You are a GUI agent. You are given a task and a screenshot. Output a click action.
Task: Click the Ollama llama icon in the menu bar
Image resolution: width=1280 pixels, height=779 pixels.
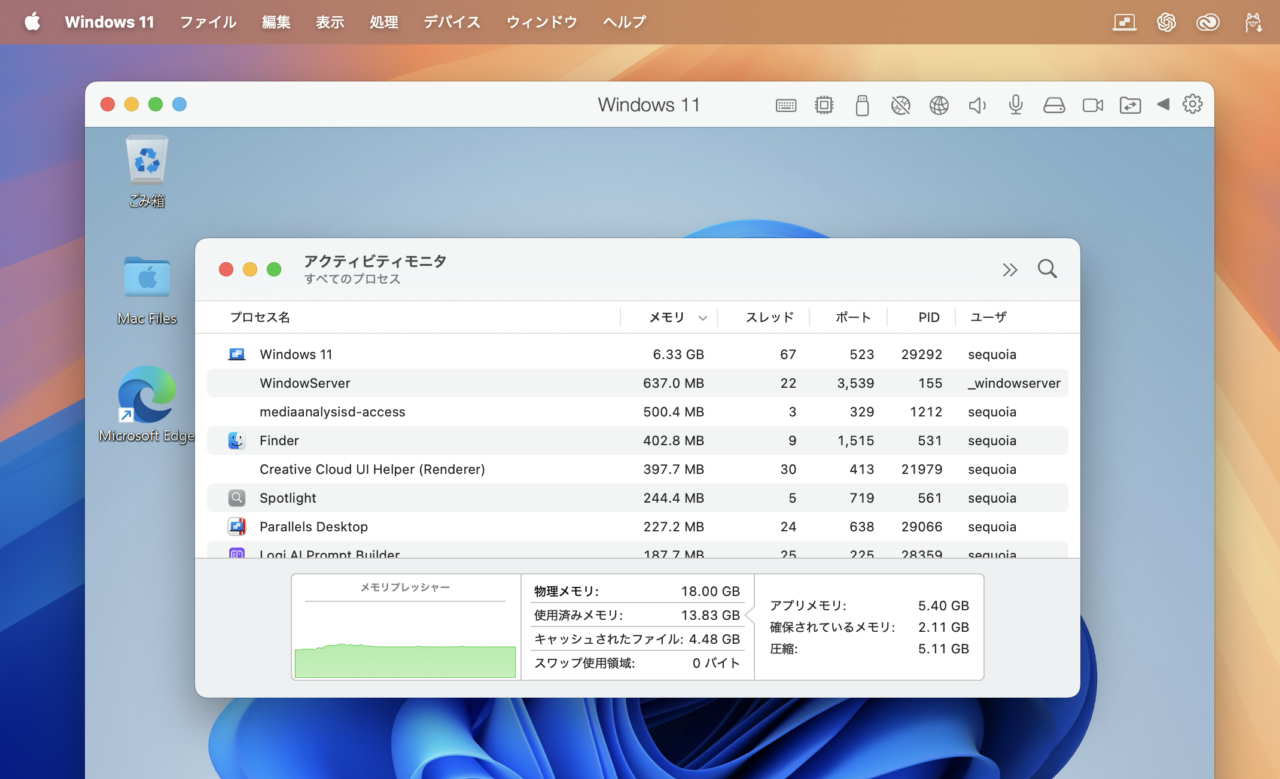tap(1252, 22)
